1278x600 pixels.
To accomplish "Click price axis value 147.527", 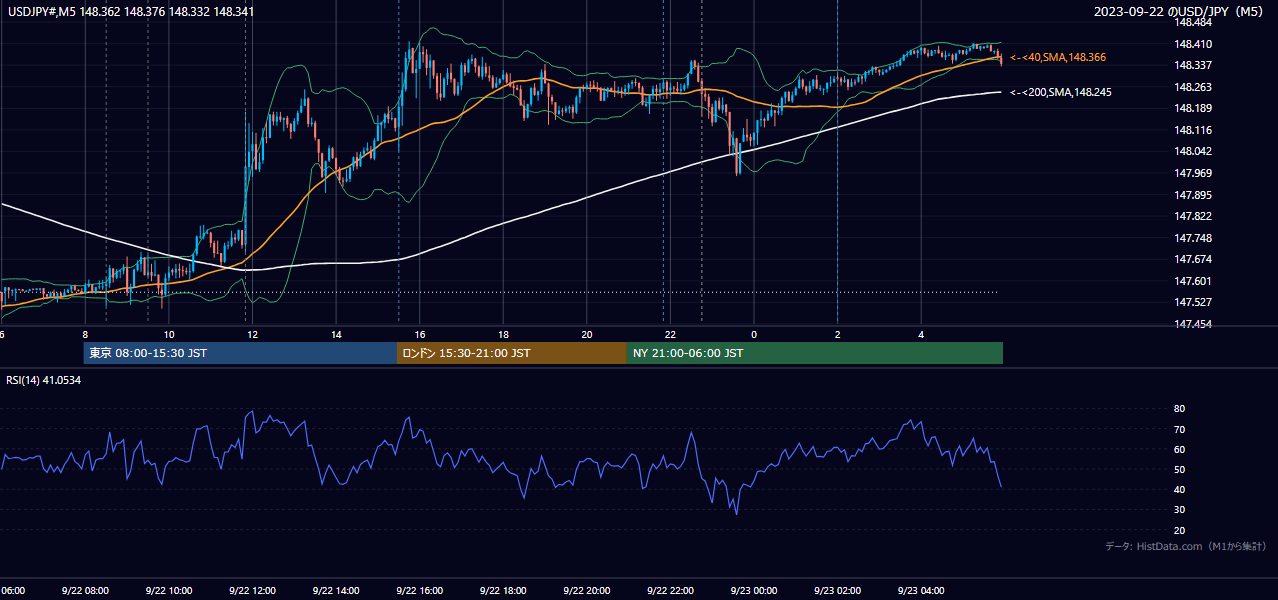I will [x=1194, y=302].
